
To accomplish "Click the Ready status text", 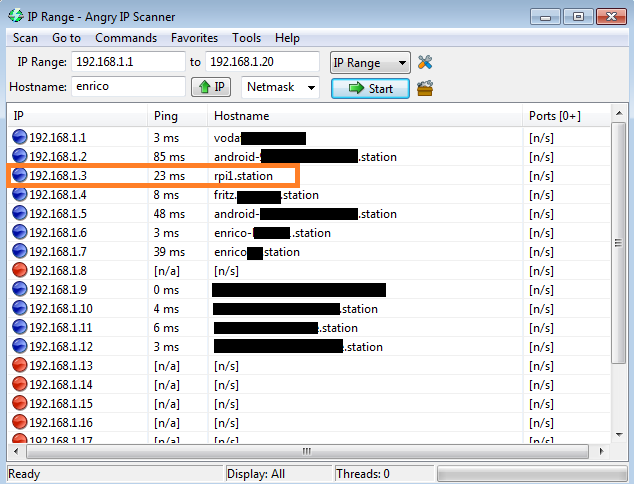I will point(24,473).
